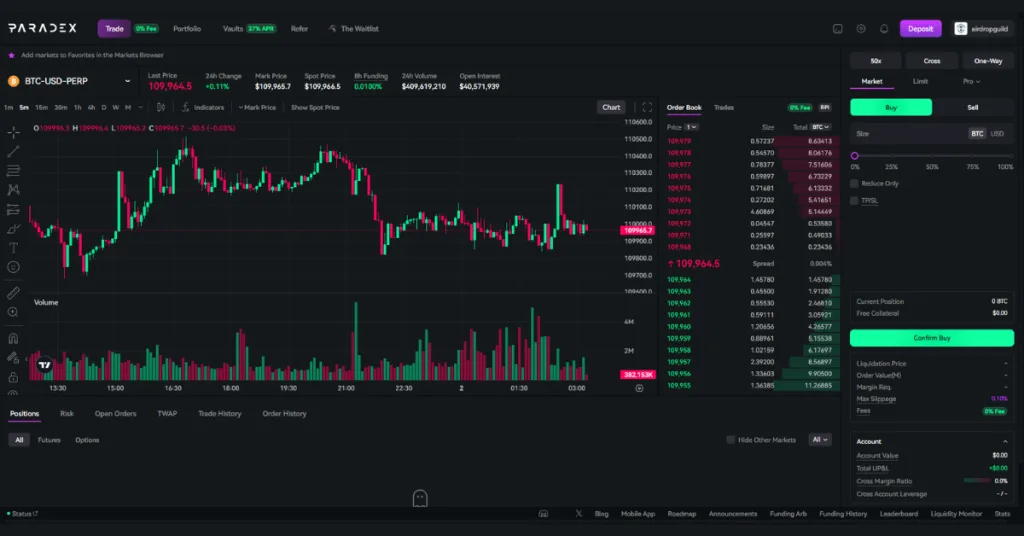Open the X social link icon
The height and width of the screenshot is (536, 1024).
[x=578, y=514]
